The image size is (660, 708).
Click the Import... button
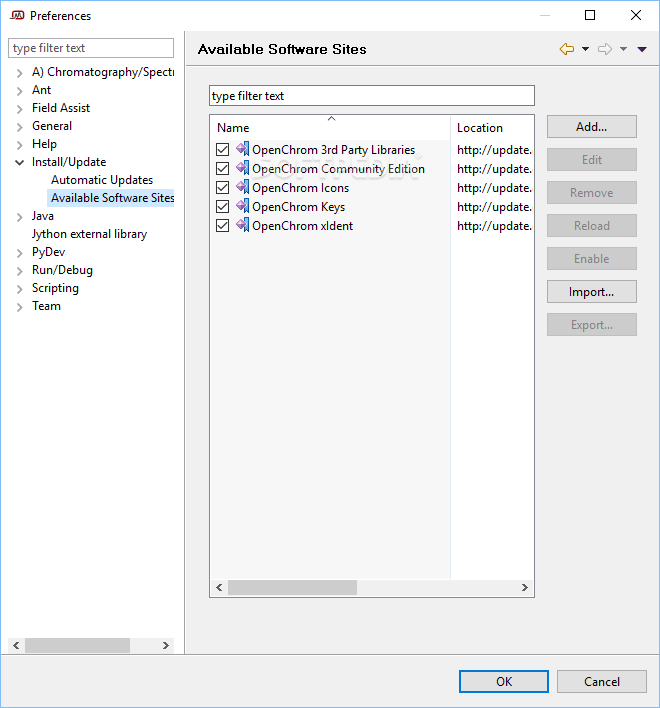[x=591, y=292]
